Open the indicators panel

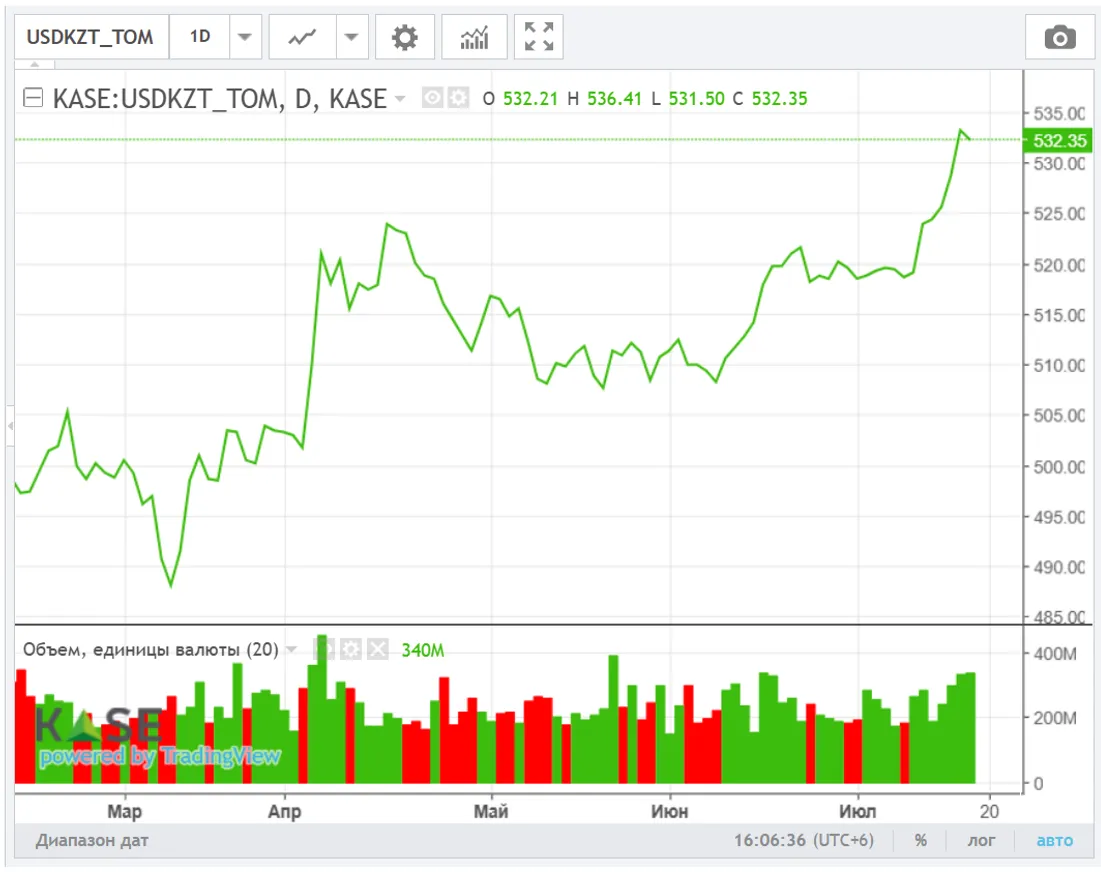tap(474, 38)
